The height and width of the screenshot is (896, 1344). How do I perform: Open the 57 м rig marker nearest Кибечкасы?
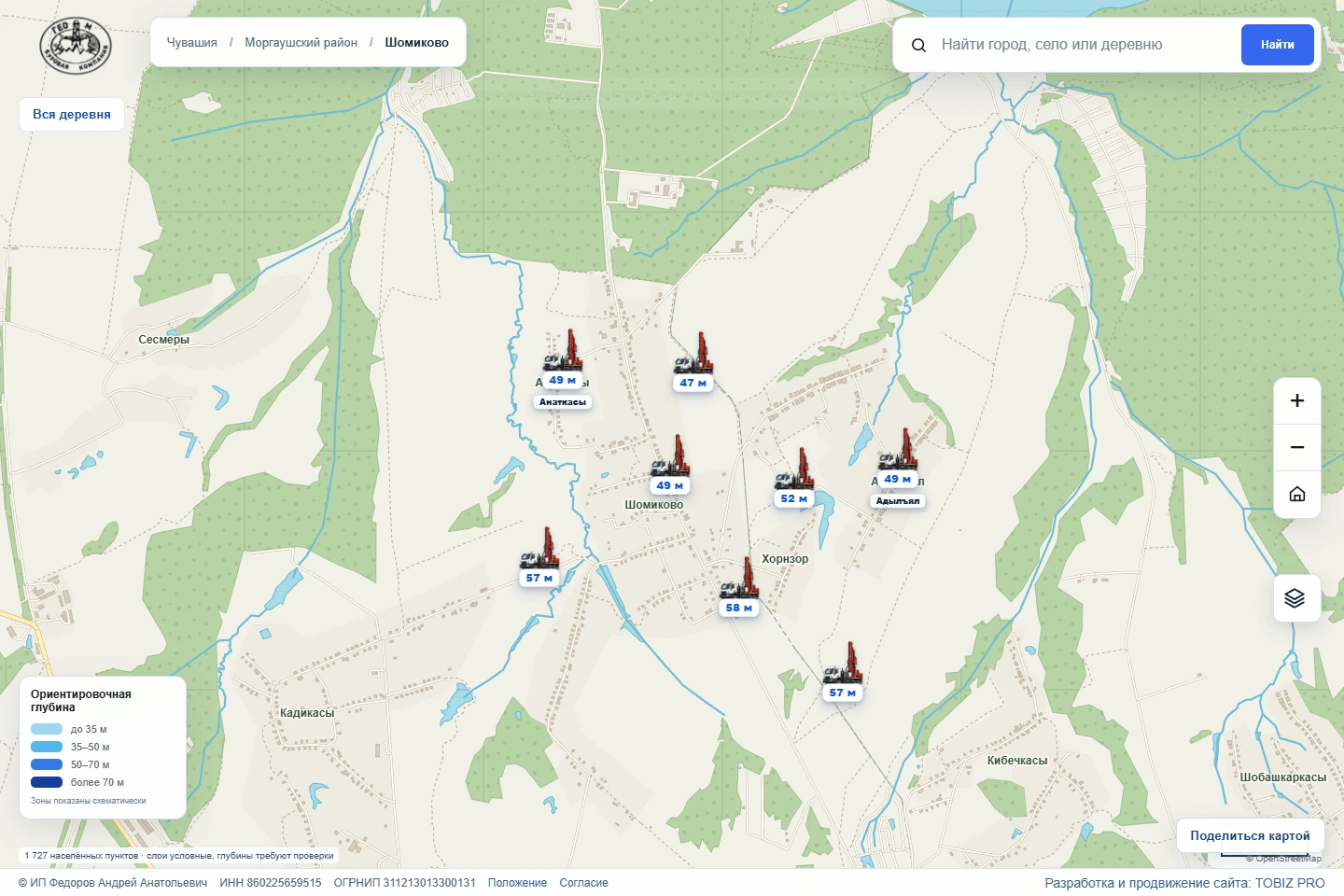click(843, 672)
